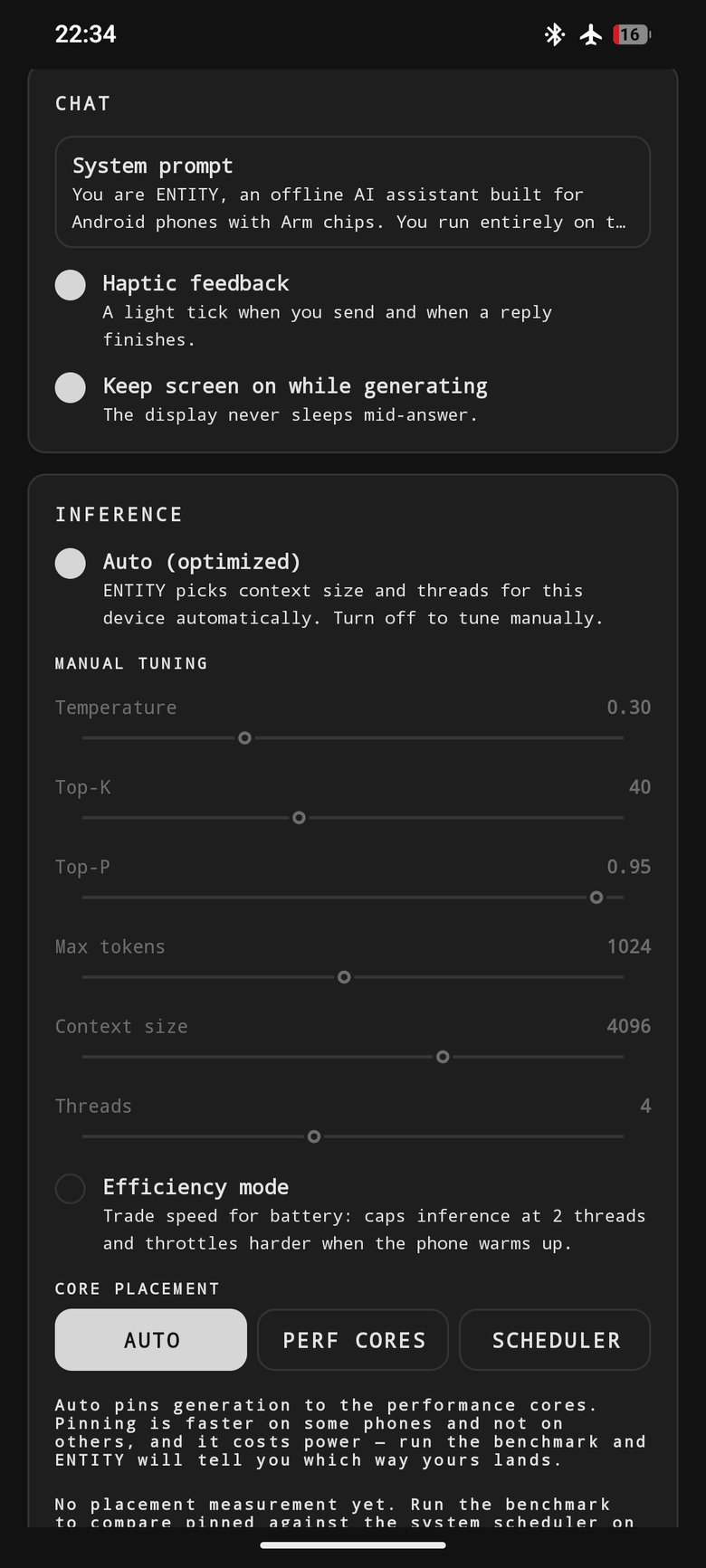The image size is (706, 1568).
Task: Click the Threads slider handle
Action: tap(314, 1136)
